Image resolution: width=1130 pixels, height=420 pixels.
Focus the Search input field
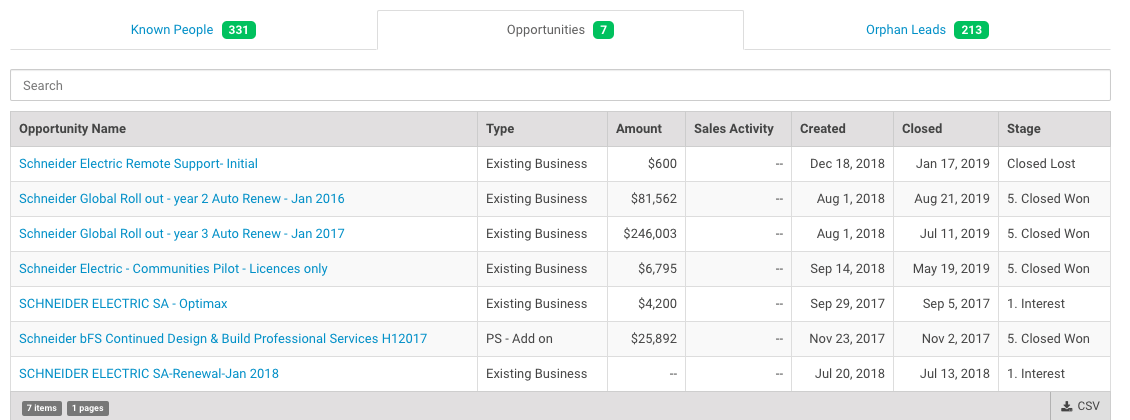[560, 85]
